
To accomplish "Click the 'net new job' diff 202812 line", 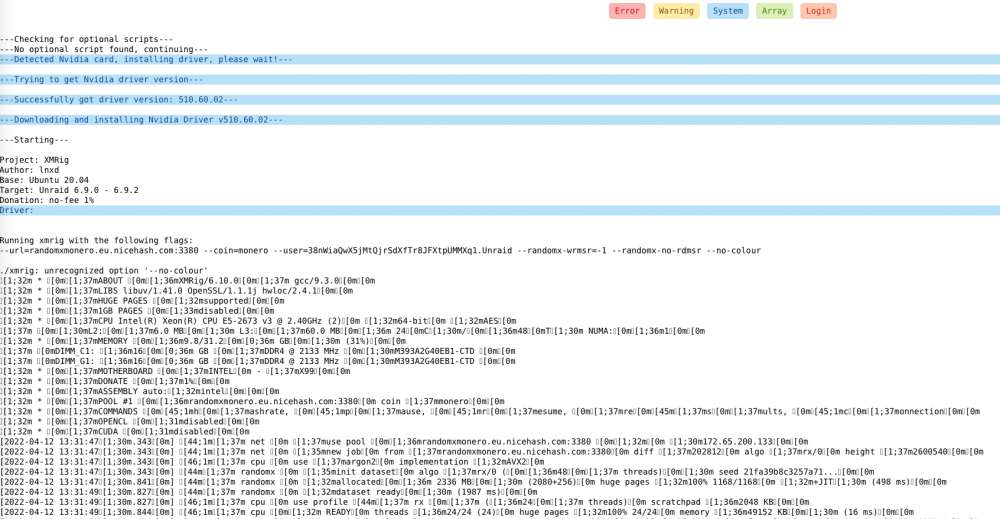I will 492,452.
